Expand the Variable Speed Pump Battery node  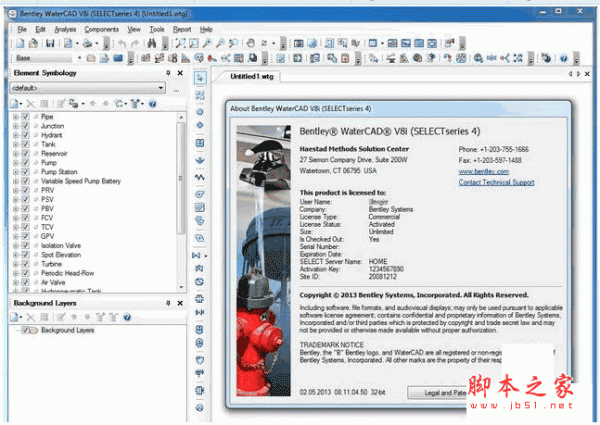coord(16,181)
